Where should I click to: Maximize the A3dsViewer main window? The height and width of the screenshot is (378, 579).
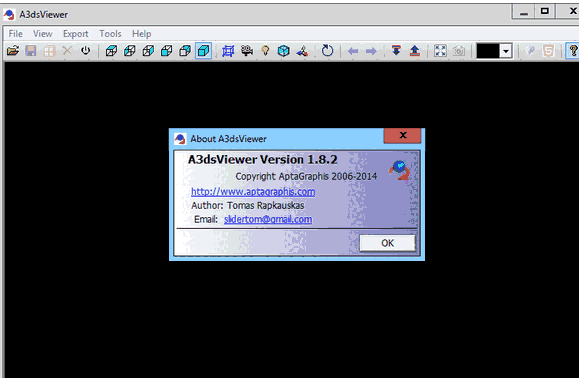[544, 11]
